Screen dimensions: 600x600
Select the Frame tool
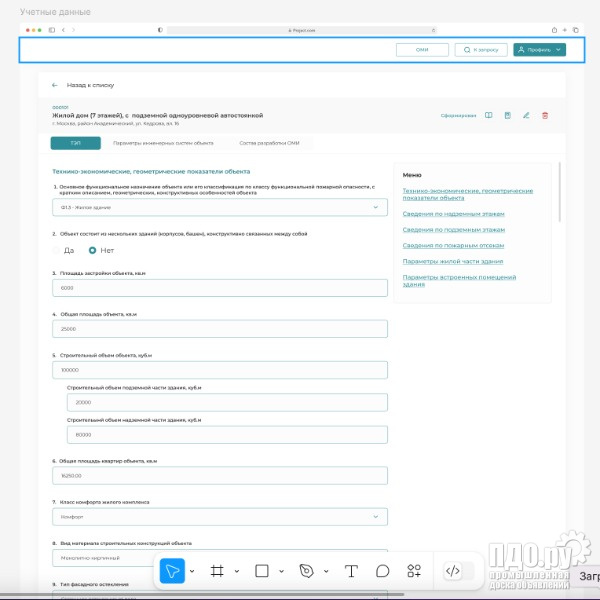click(217, 571)
